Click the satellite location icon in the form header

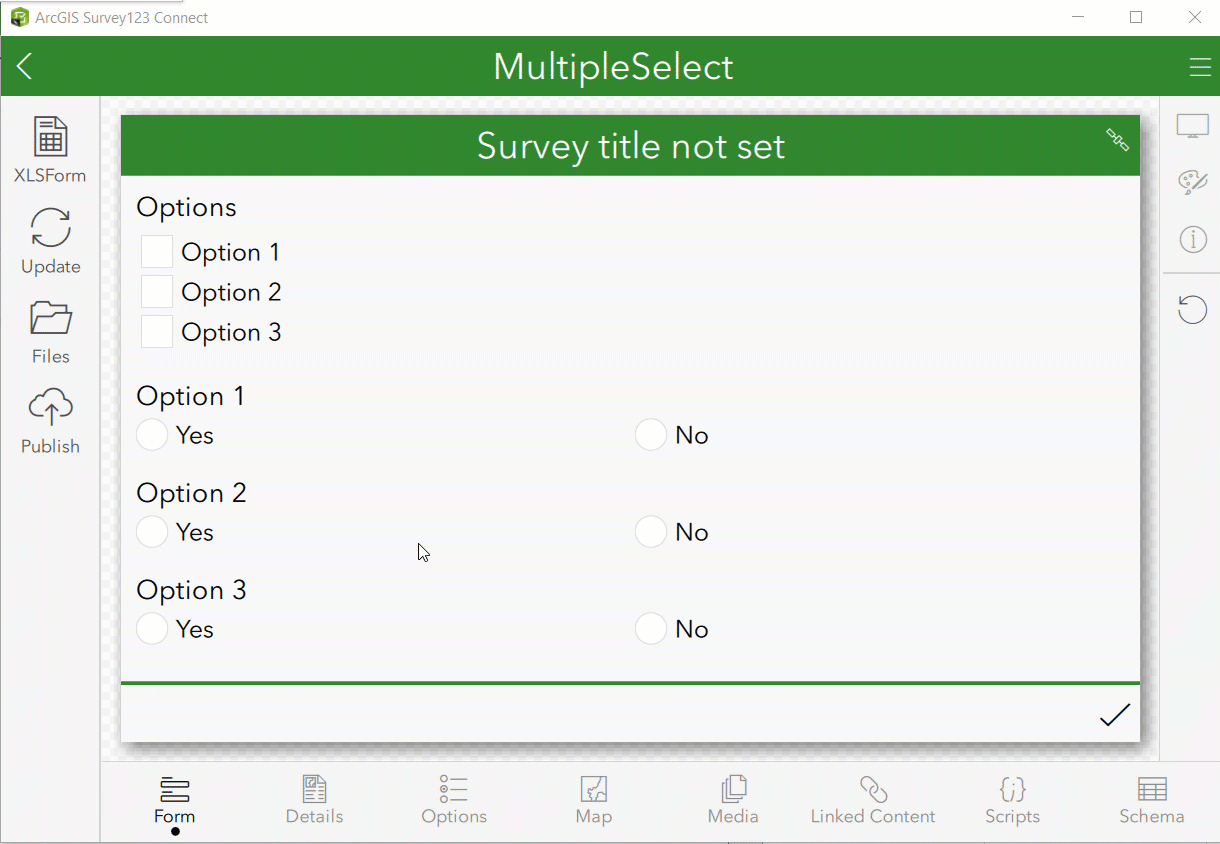point(1116,142)
